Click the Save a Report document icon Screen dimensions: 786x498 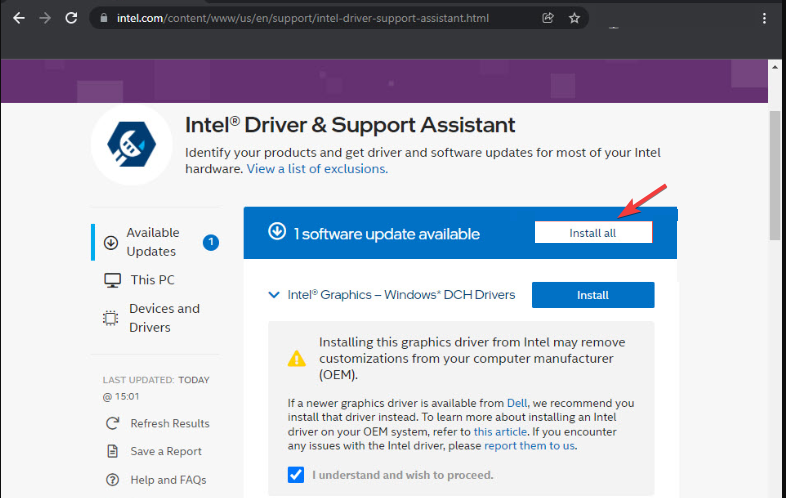[x=112, y=451]
